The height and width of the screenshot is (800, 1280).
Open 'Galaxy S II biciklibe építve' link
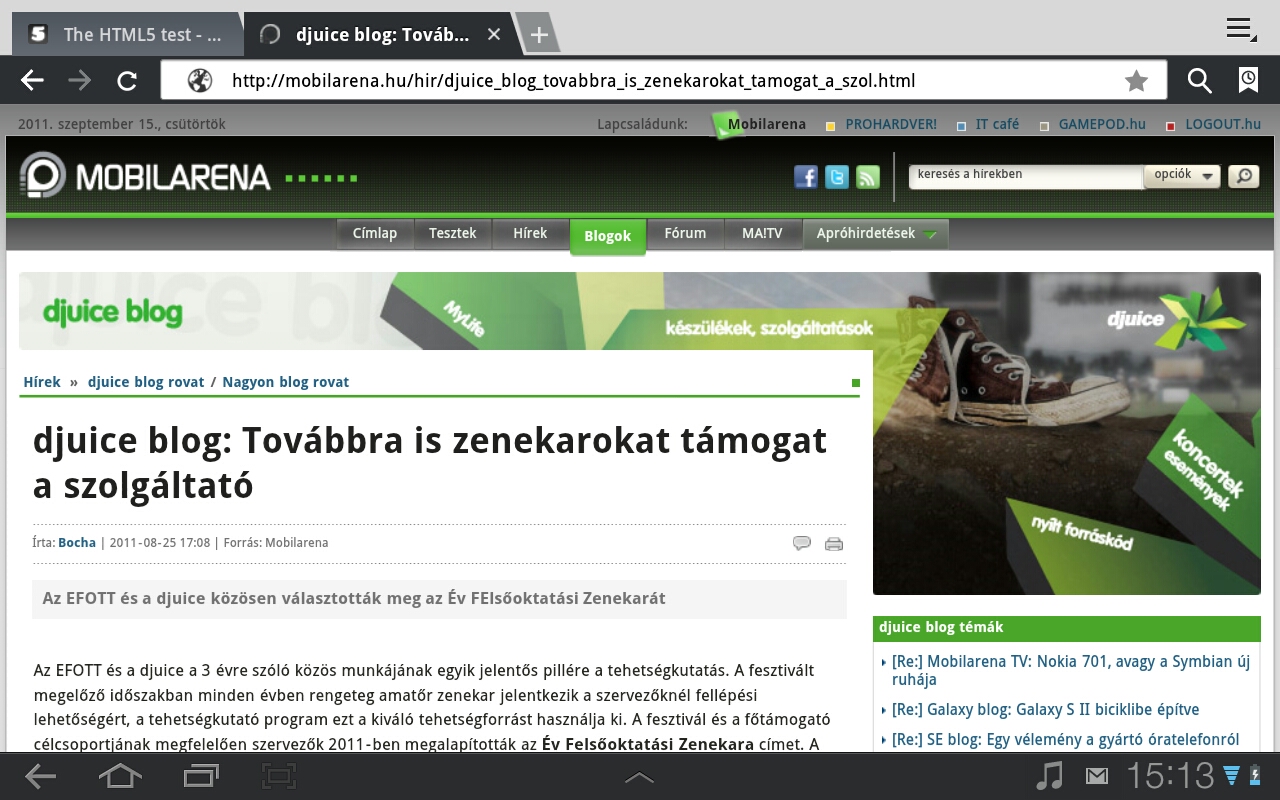coord(1045,709)
